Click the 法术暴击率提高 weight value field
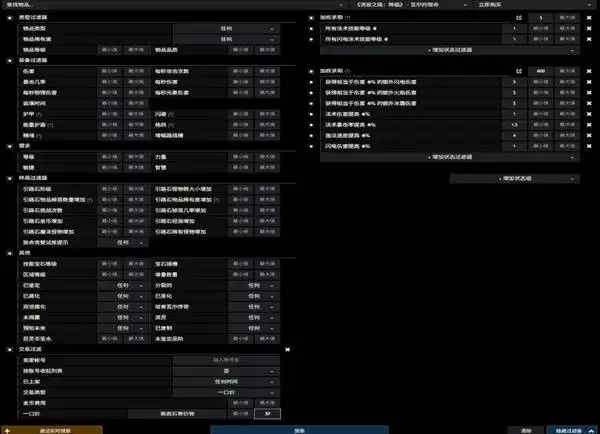 coord(514,125)
